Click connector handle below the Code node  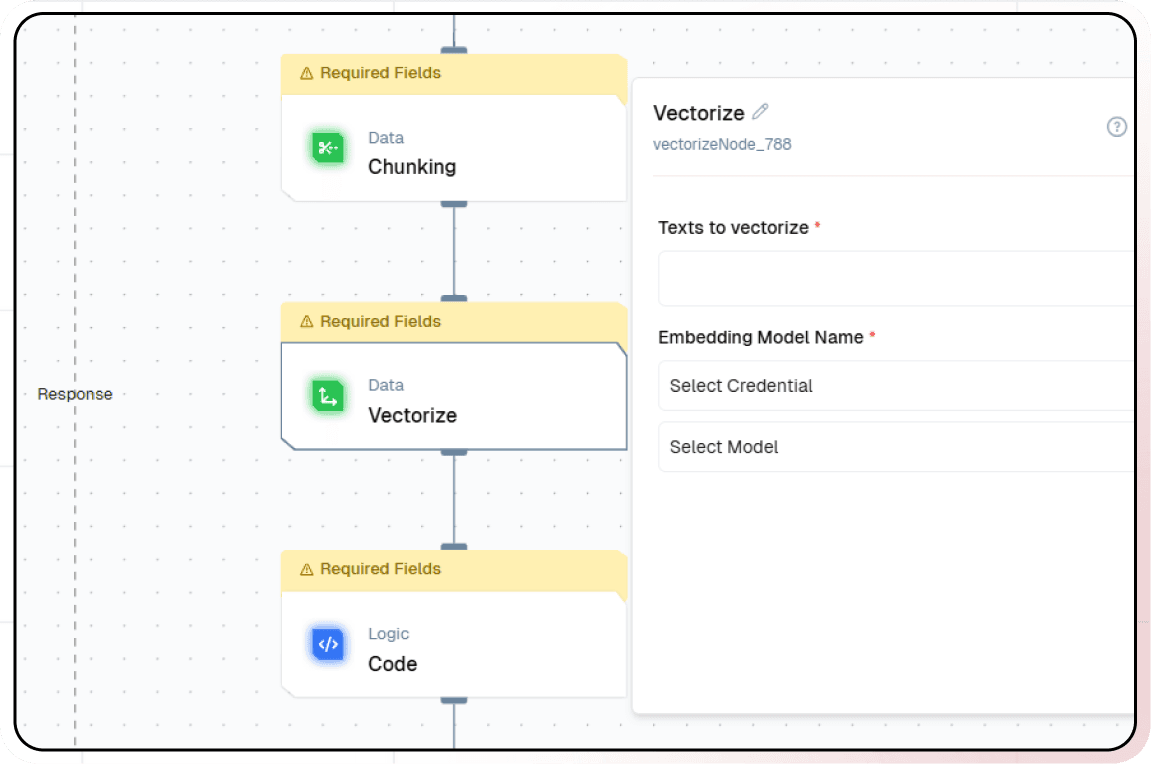[454, 699]
